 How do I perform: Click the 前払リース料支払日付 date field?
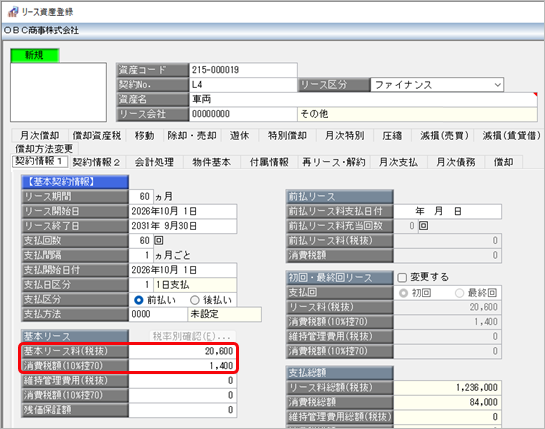click(448, 211)
